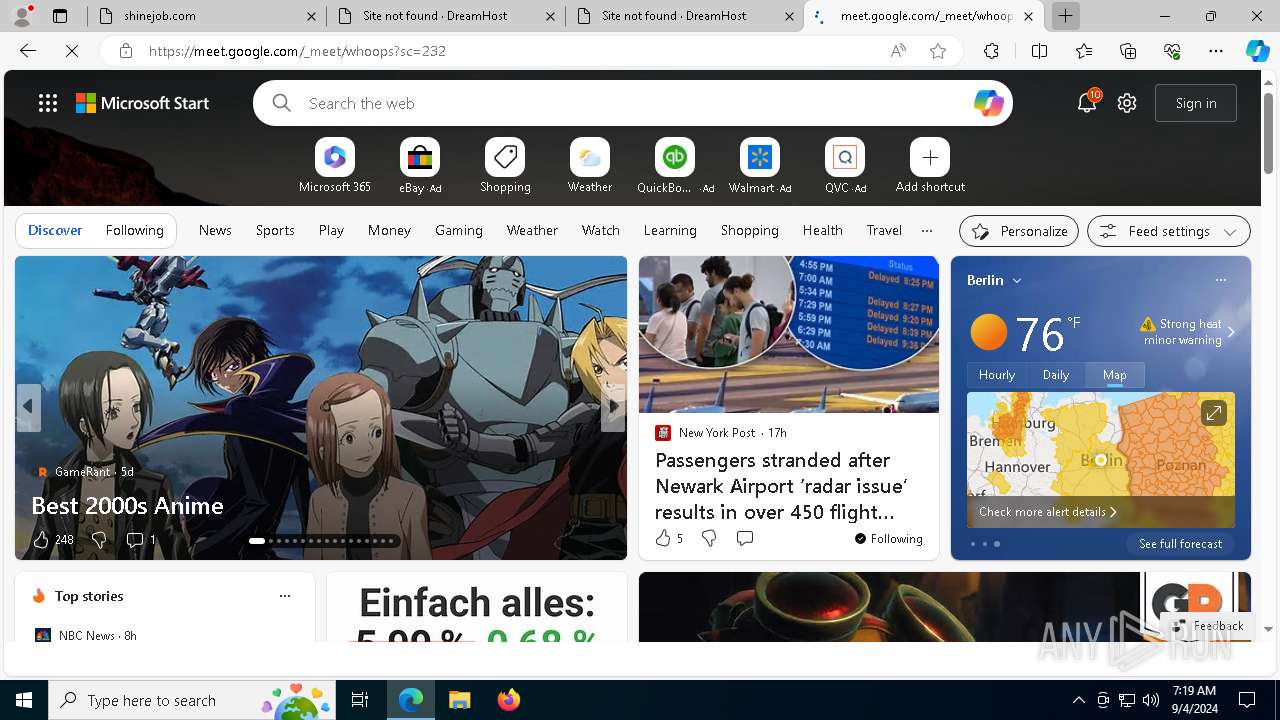Switch to the Following feed
The width and height of the screenshot is (1280, 720).
tap(134, 230)
